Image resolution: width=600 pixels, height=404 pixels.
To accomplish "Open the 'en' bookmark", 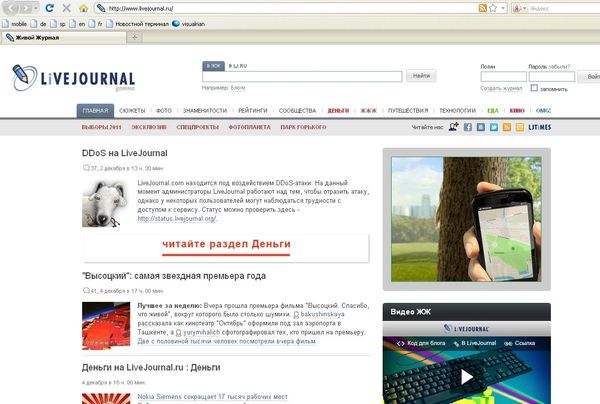I will coord(77,24).
